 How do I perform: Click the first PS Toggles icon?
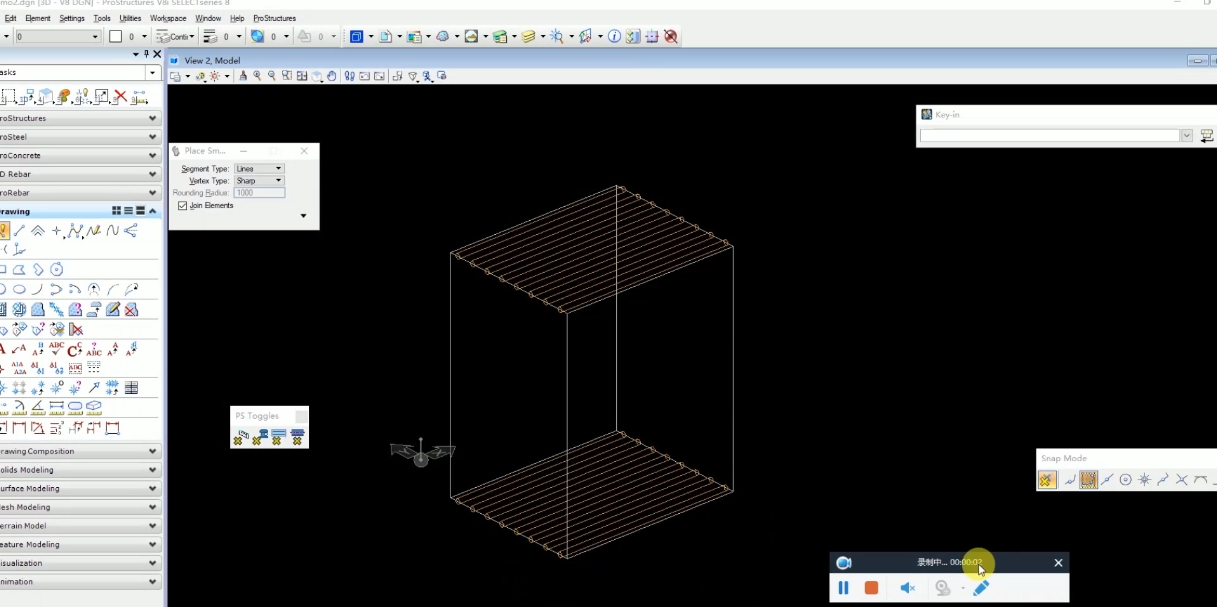tap(240, 437)
